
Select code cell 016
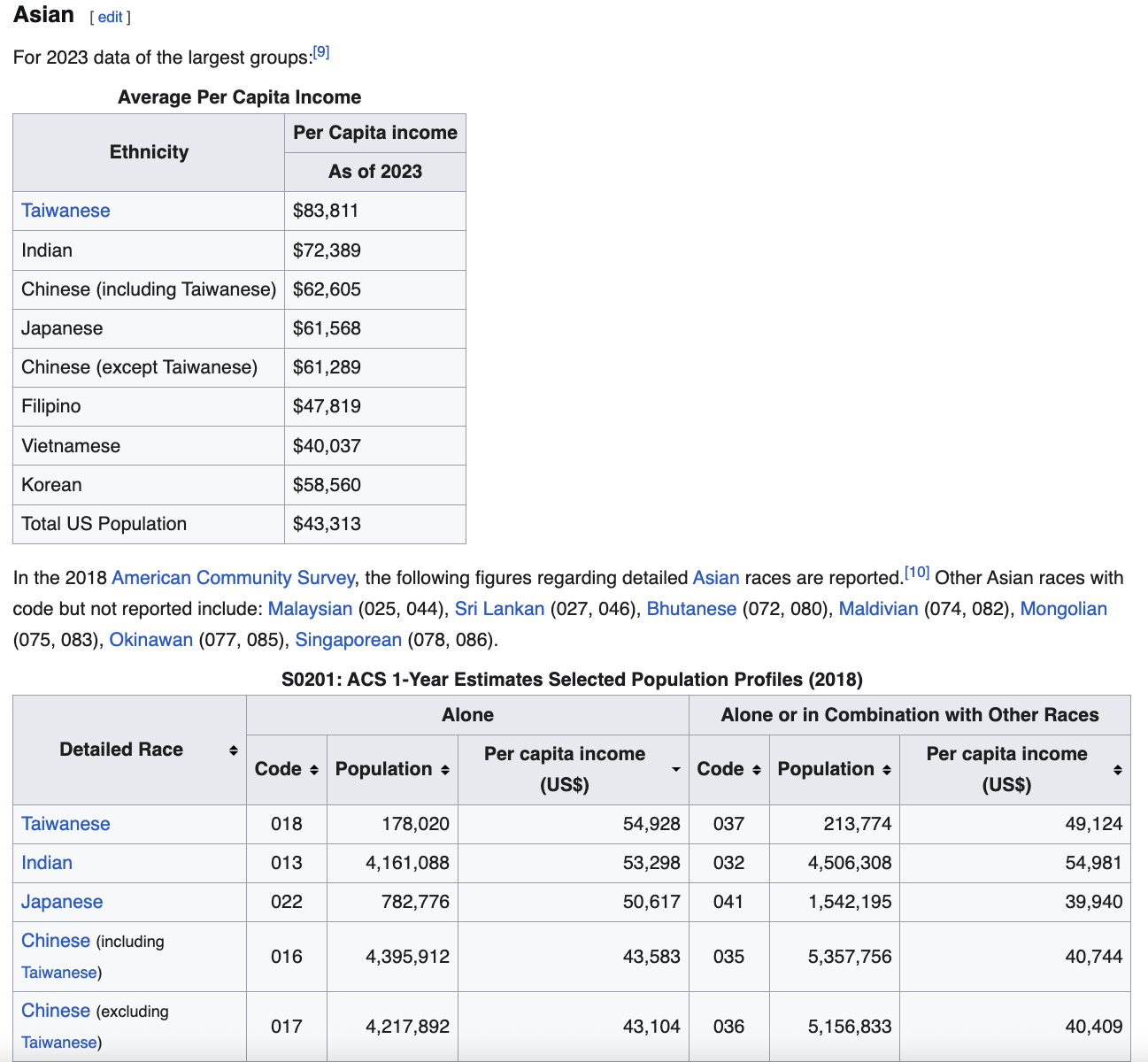(287, 957)
